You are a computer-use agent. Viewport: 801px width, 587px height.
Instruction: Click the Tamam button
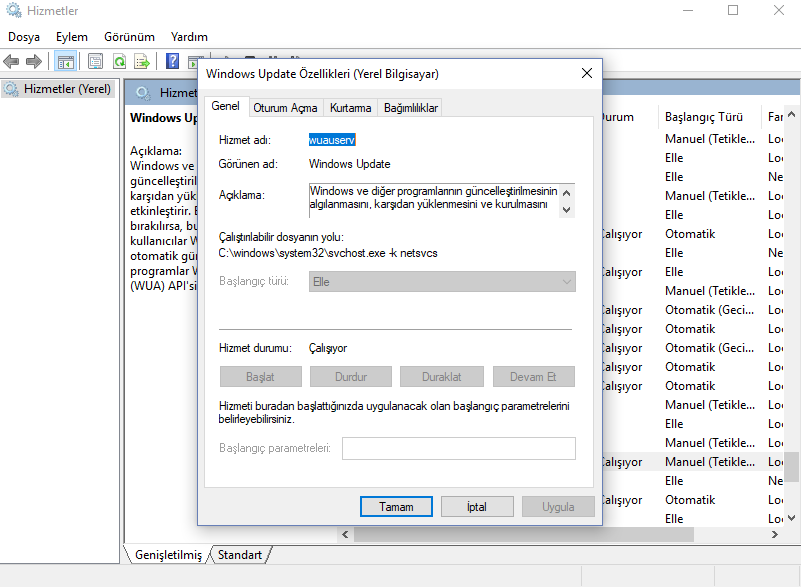tap(396, 507)
